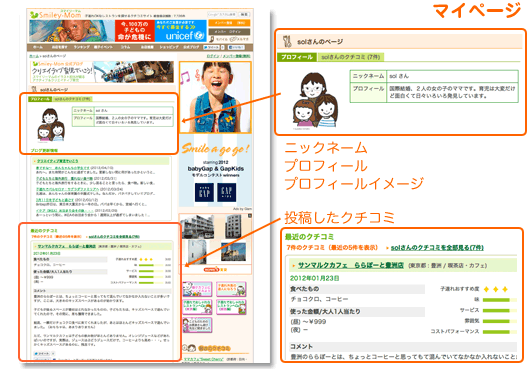Open the middle-left pink sidebar banner
The image size is (530, 369).
point(197,307)
